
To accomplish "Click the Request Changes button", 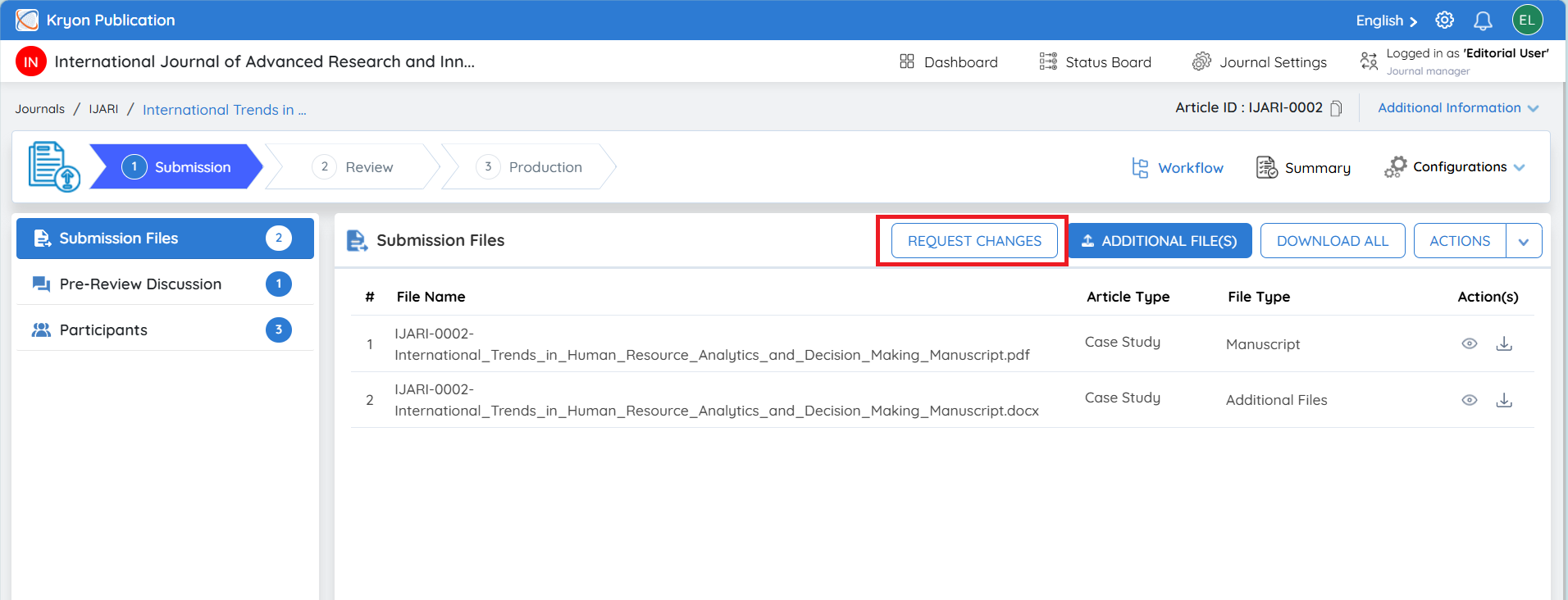I will coord(974,241).
